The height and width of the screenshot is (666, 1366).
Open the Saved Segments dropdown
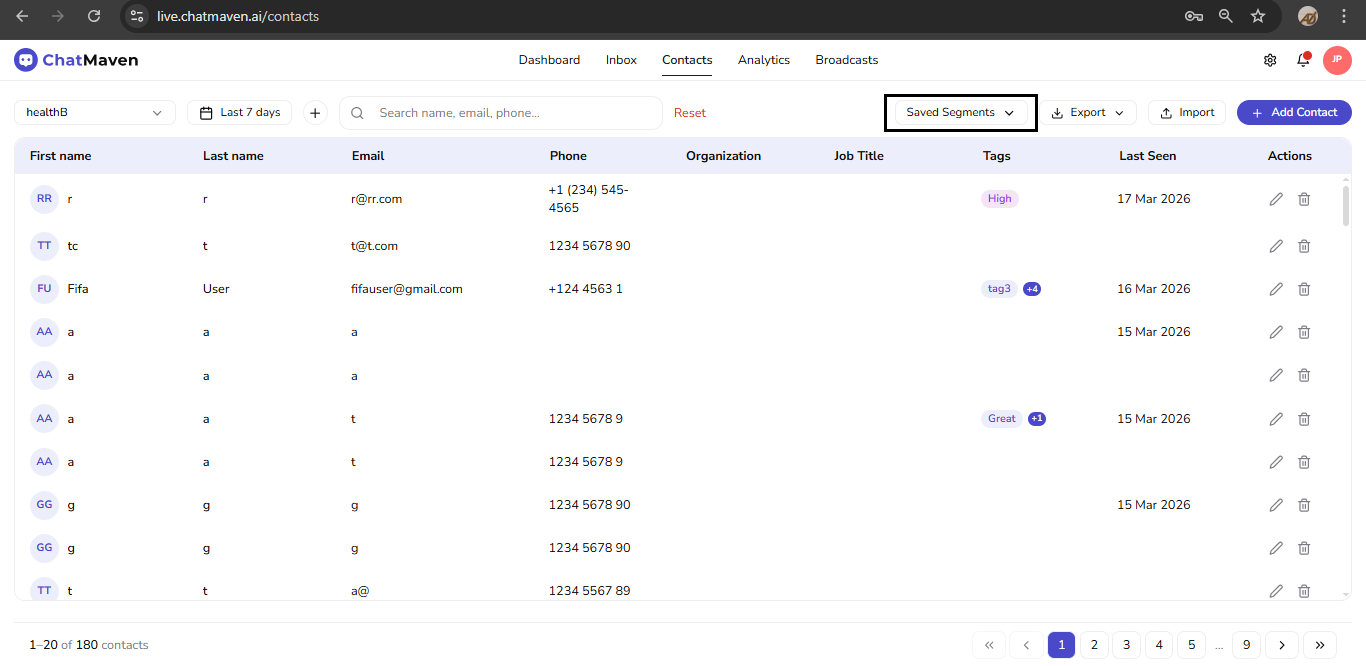coord(958,112)
